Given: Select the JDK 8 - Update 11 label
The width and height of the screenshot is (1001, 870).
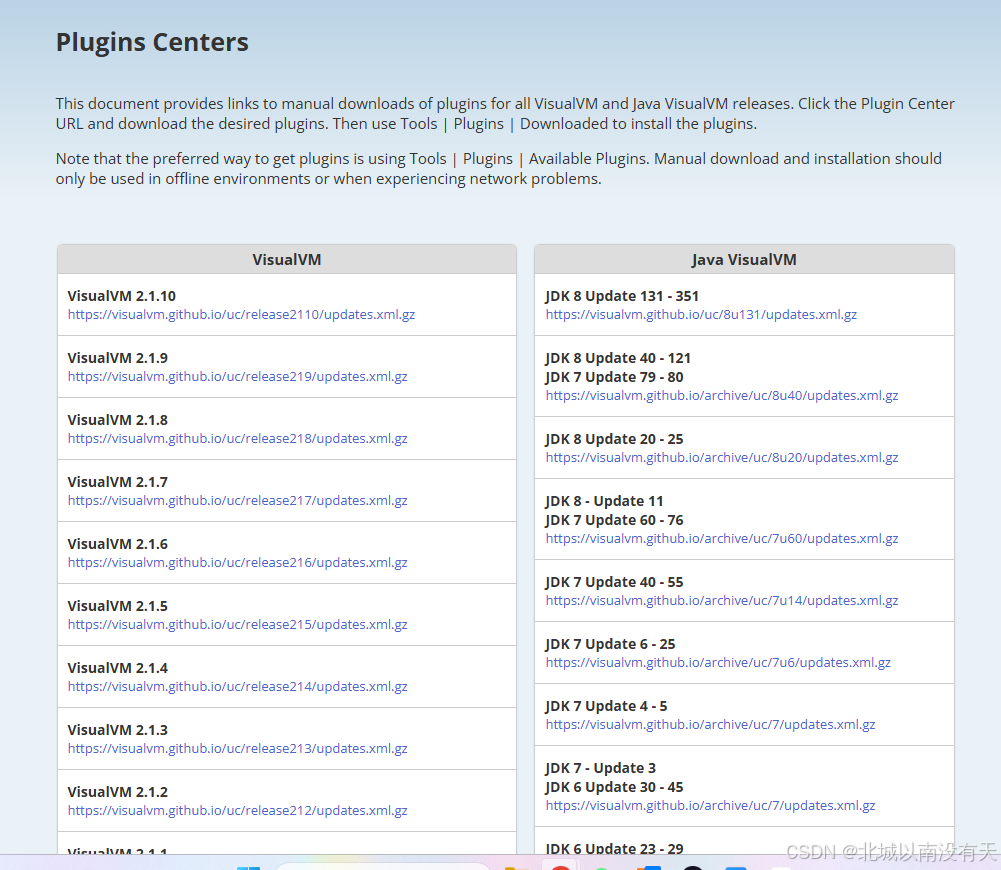Looking at the screenshot, I should (604, 501).
